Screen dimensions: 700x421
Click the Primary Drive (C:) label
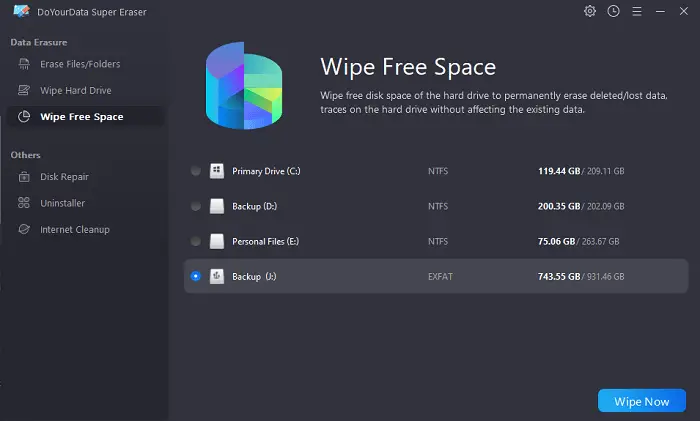(266, 171)
